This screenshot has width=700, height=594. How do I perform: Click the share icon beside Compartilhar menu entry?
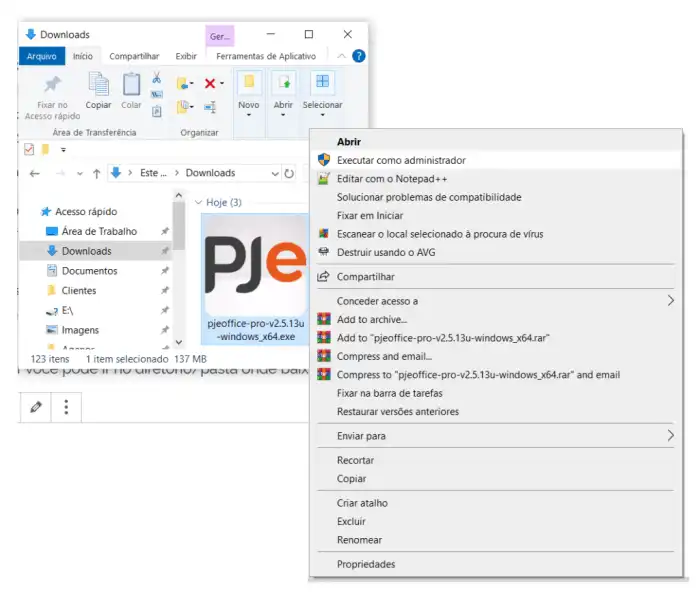(x=323, y=276)
